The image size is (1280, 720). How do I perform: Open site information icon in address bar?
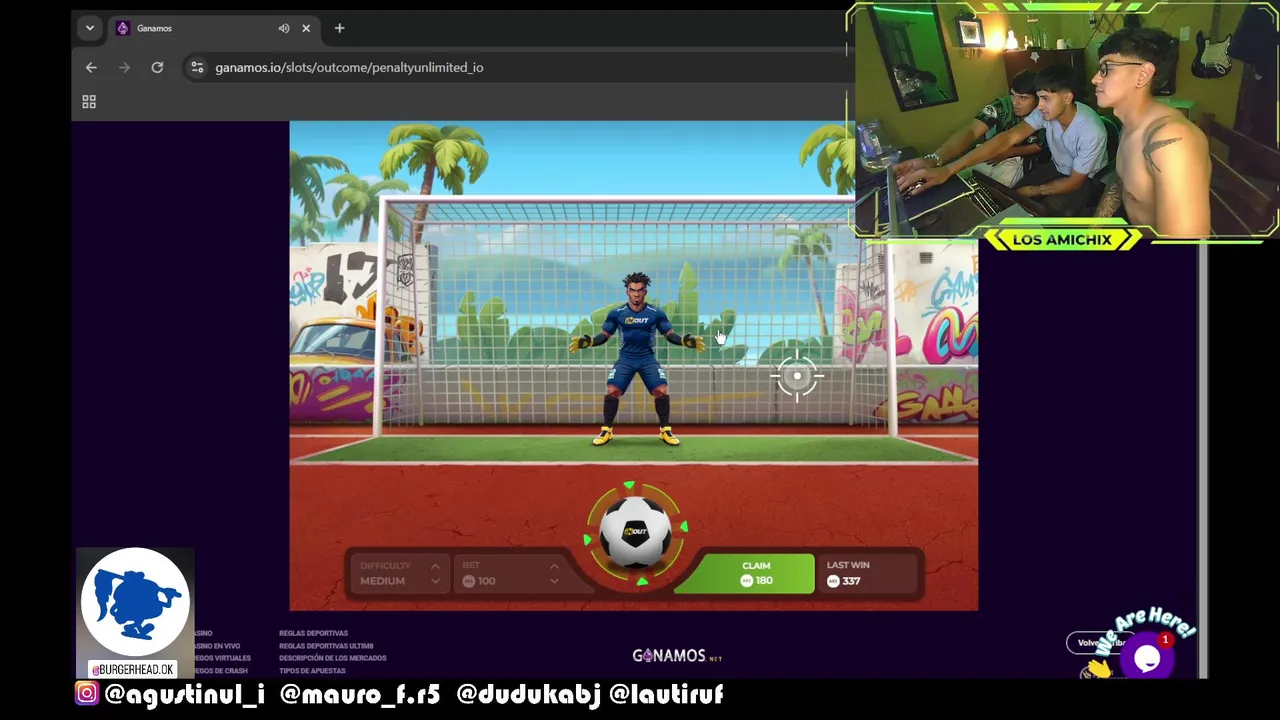click(197, 67)
